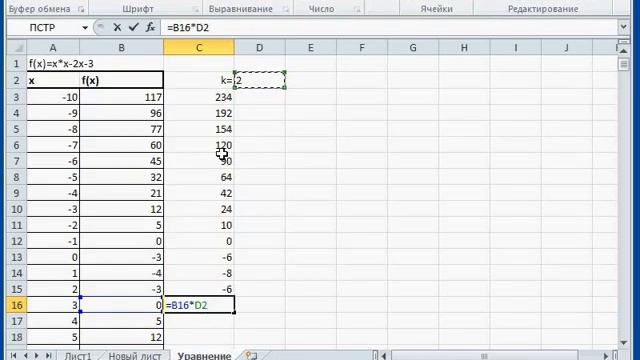Click vertical scrollbar down arrow

pos(623,342)
